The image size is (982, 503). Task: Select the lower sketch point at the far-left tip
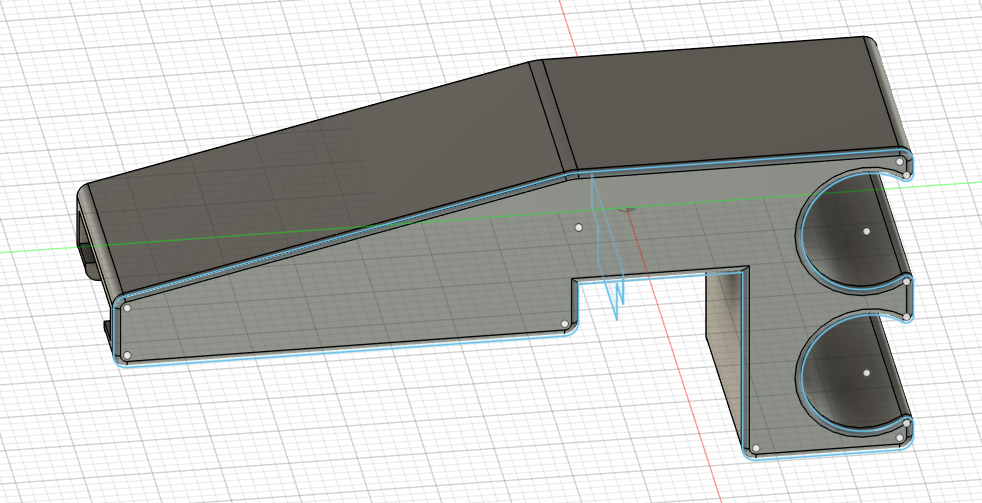click(127, 355)
